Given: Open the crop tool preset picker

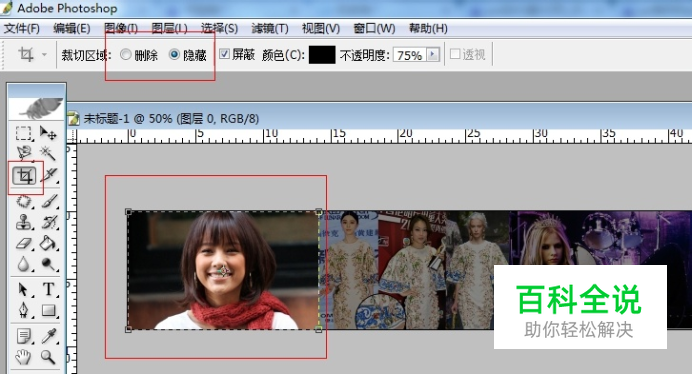Looking at the screenshot, I should (44, 55).
